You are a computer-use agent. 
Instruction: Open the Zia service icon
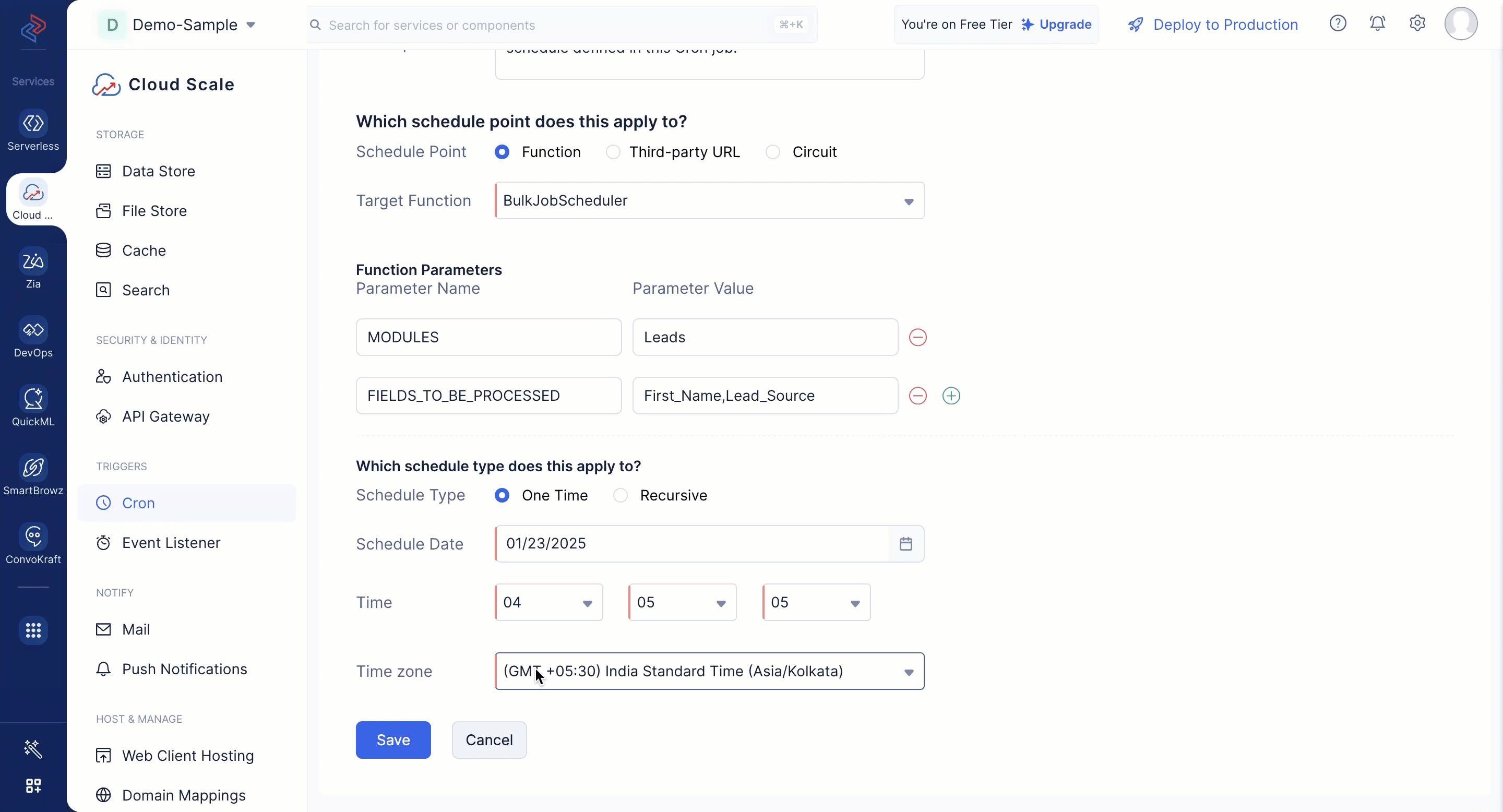pyautogui.click(x=33, y=262)
